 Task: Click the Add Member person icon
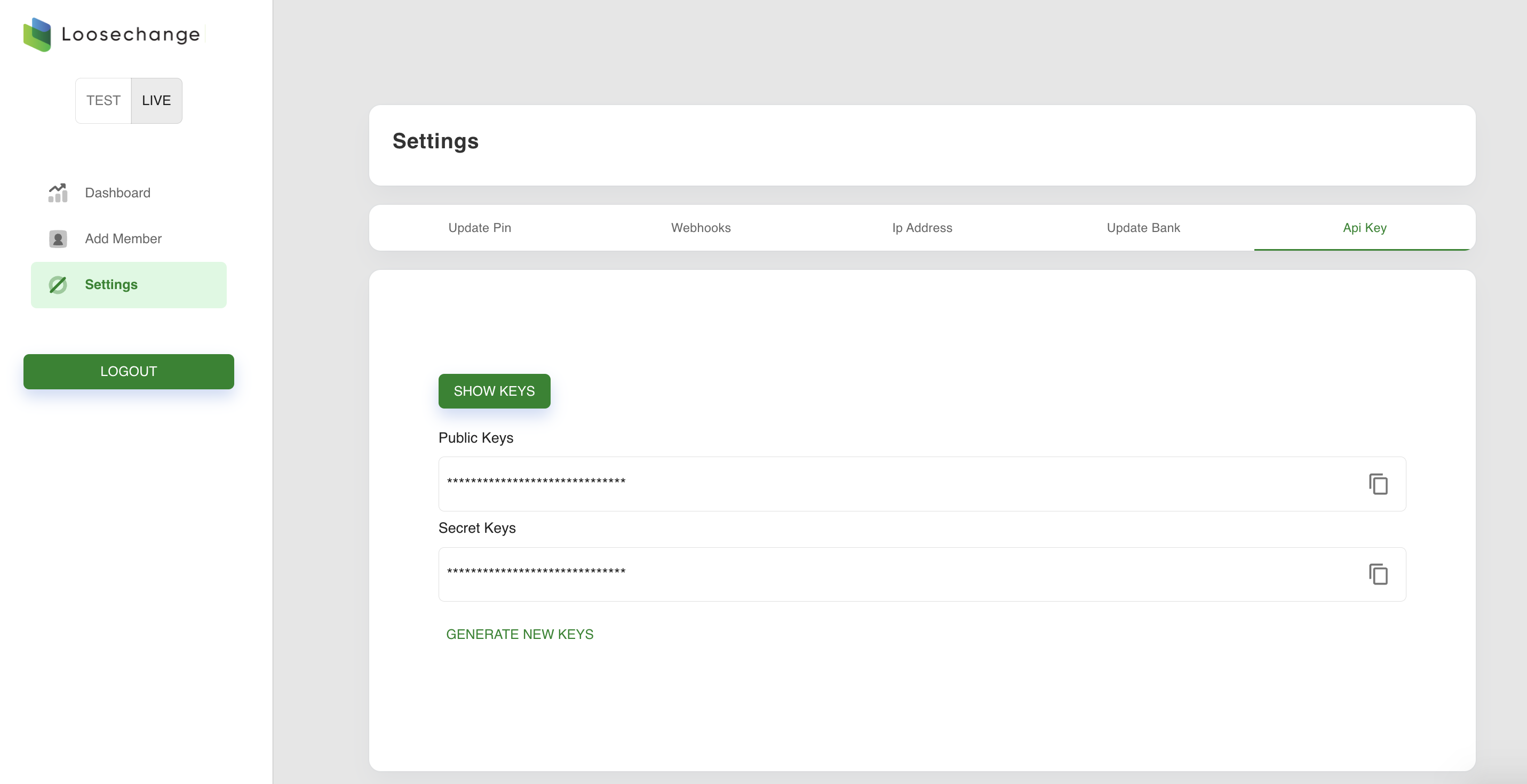[x=58, y=239]
